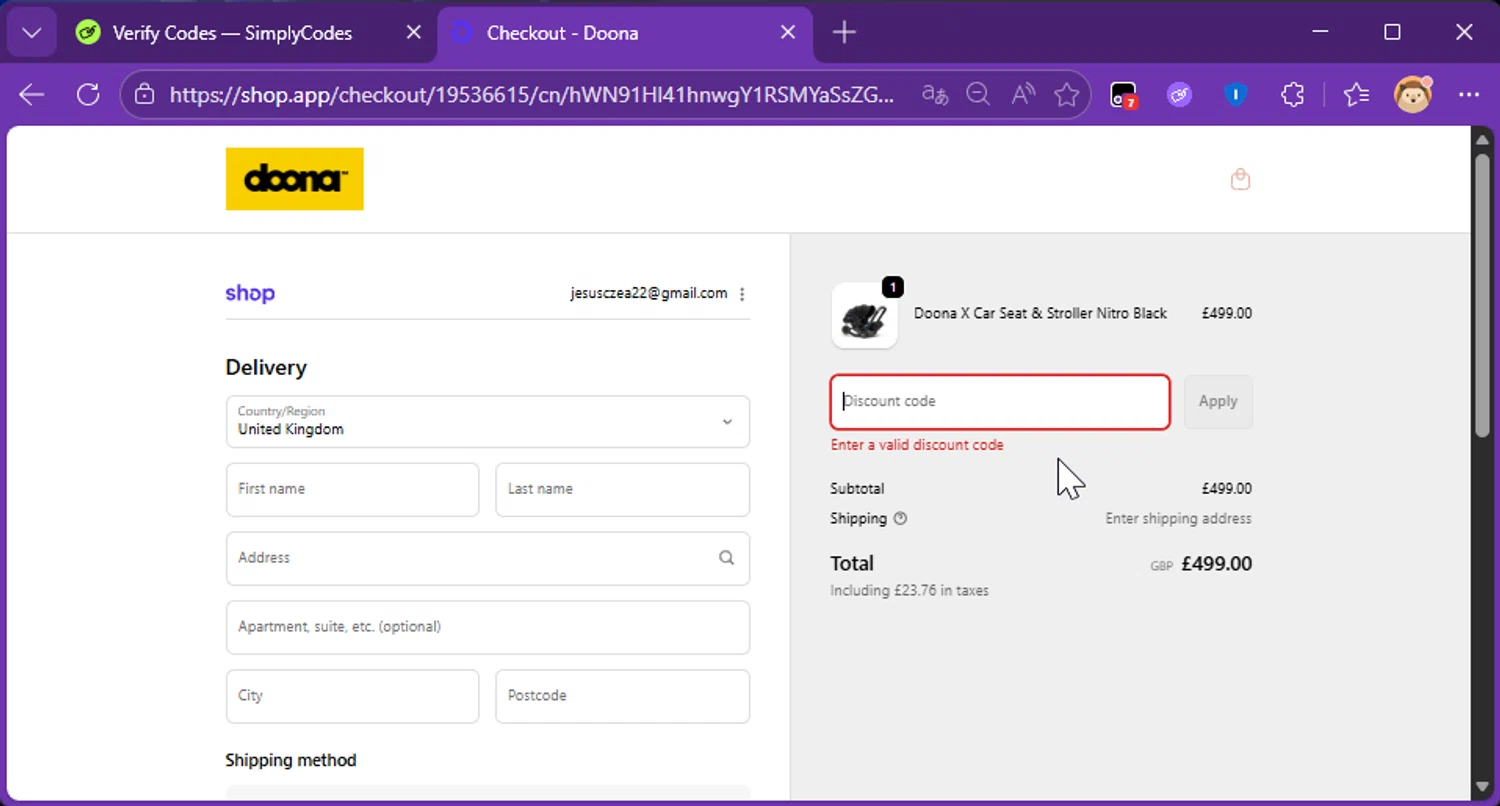
Task: Click the Shipping method heading
Action: pos(291,760)
